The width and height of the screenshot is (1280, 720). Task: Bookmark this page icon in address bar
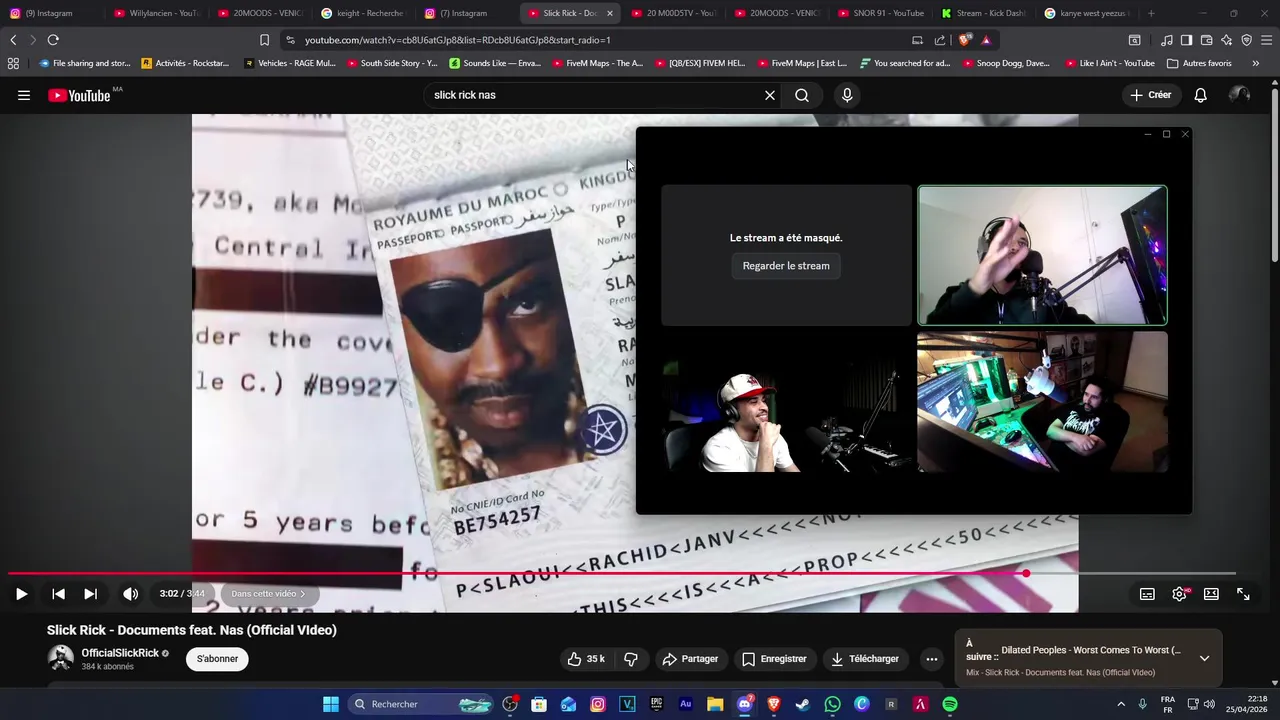[x=264, y=40]
